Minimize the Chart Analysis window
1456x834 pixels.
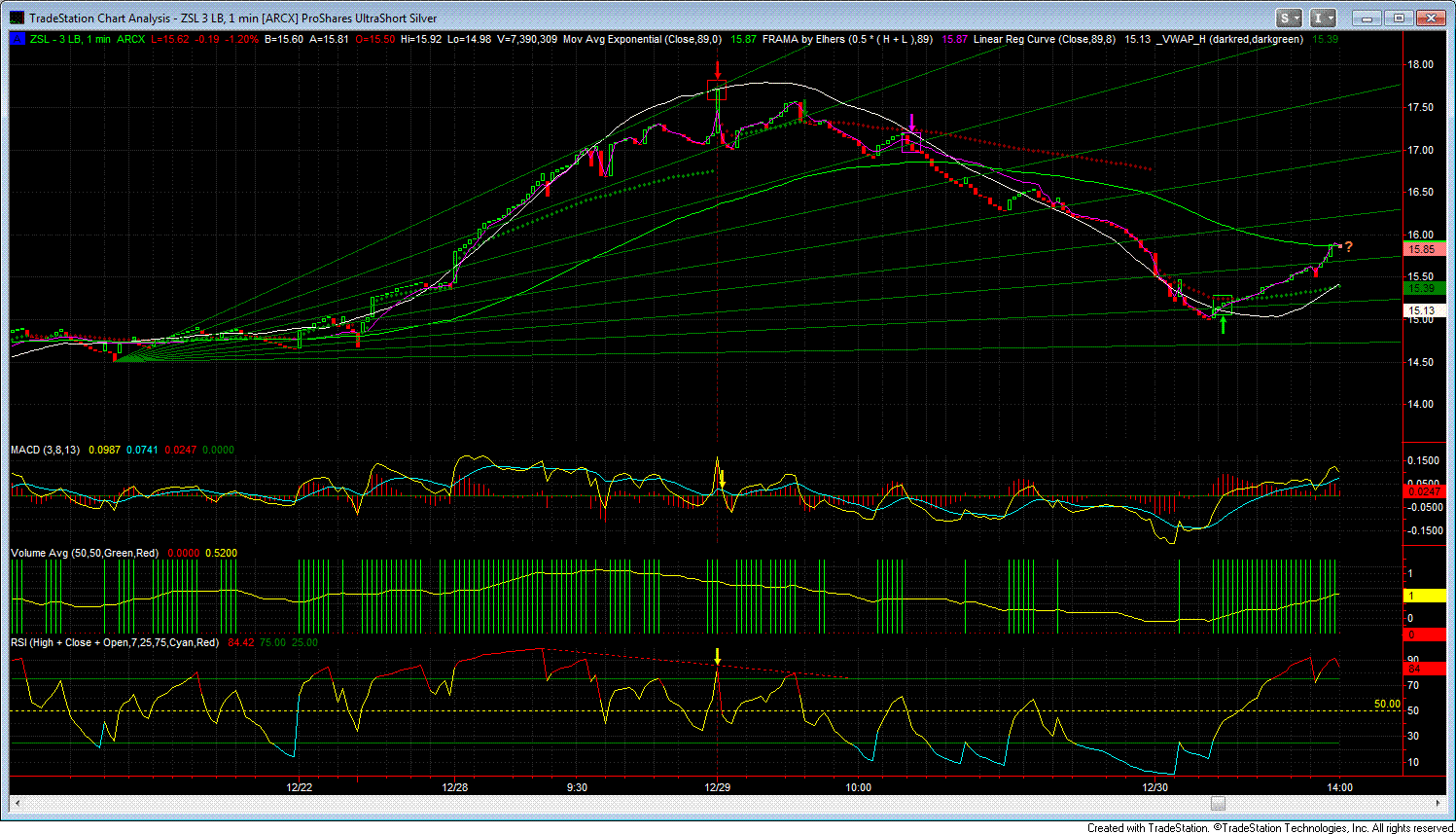[1367, 18]
